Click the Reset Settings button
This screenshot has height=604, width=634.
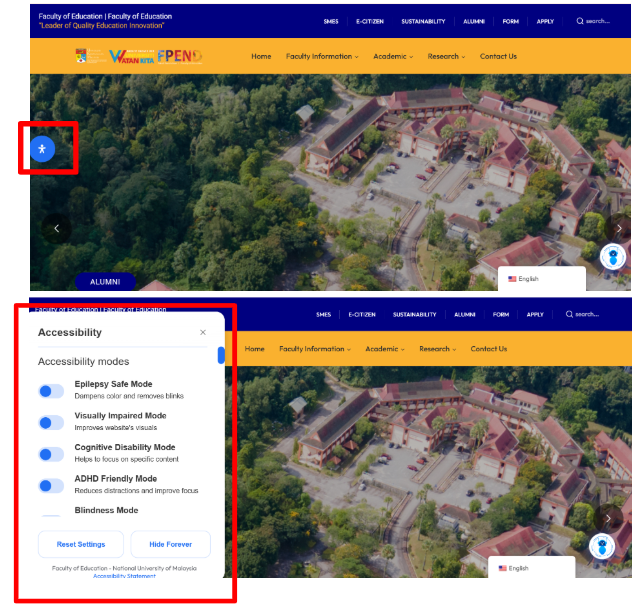click(81, 544)
